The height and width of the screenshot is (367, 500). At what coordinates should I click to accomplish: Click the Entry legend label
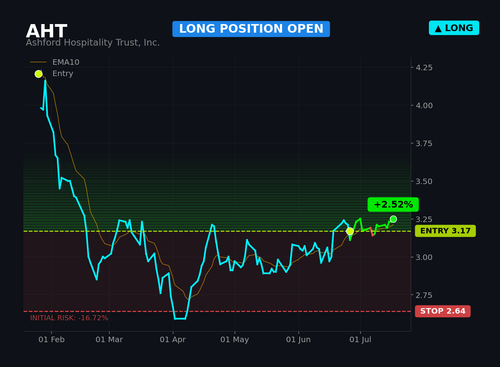pos(63,73)
